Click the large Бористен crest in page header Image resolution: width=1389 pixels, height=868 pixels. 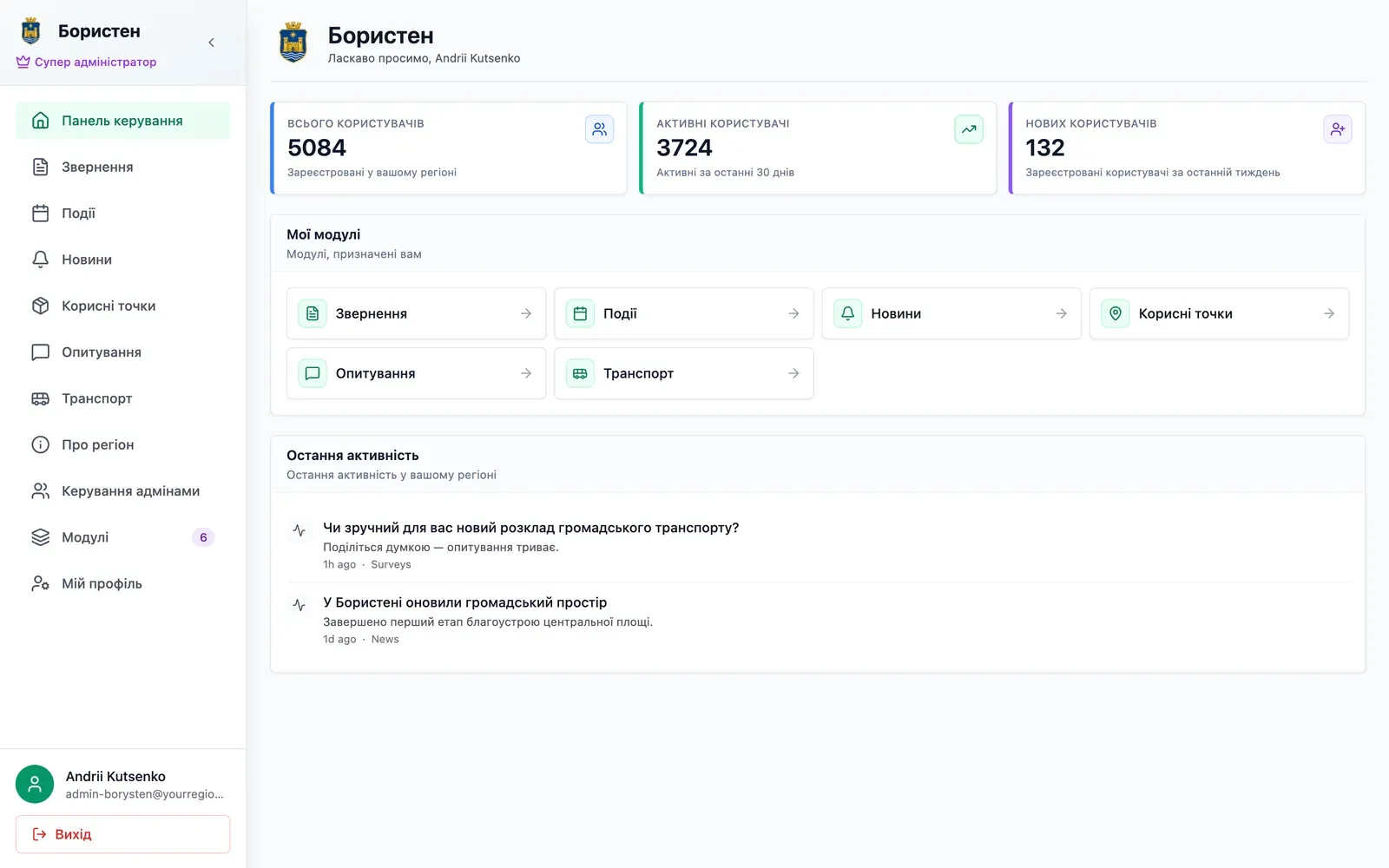point(293,43)
